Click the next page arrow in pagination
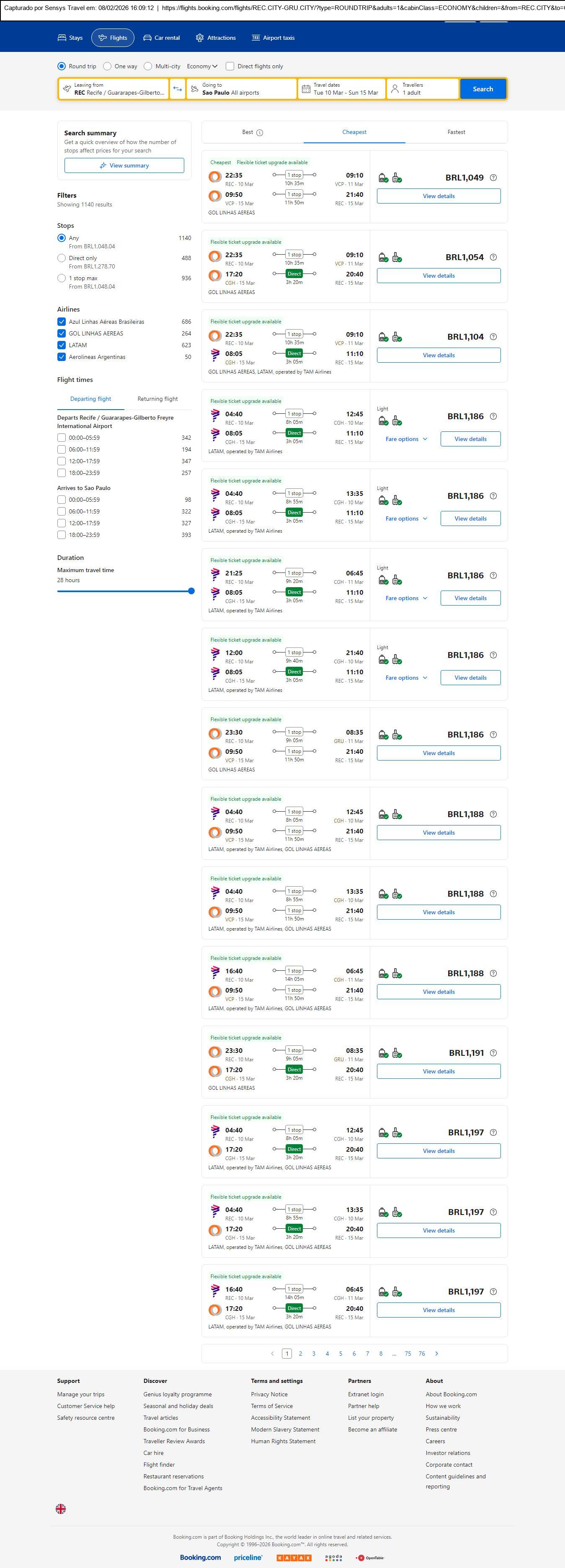Image resolution: width=565 pixels, height=1568 pixels. (436, 1353)
